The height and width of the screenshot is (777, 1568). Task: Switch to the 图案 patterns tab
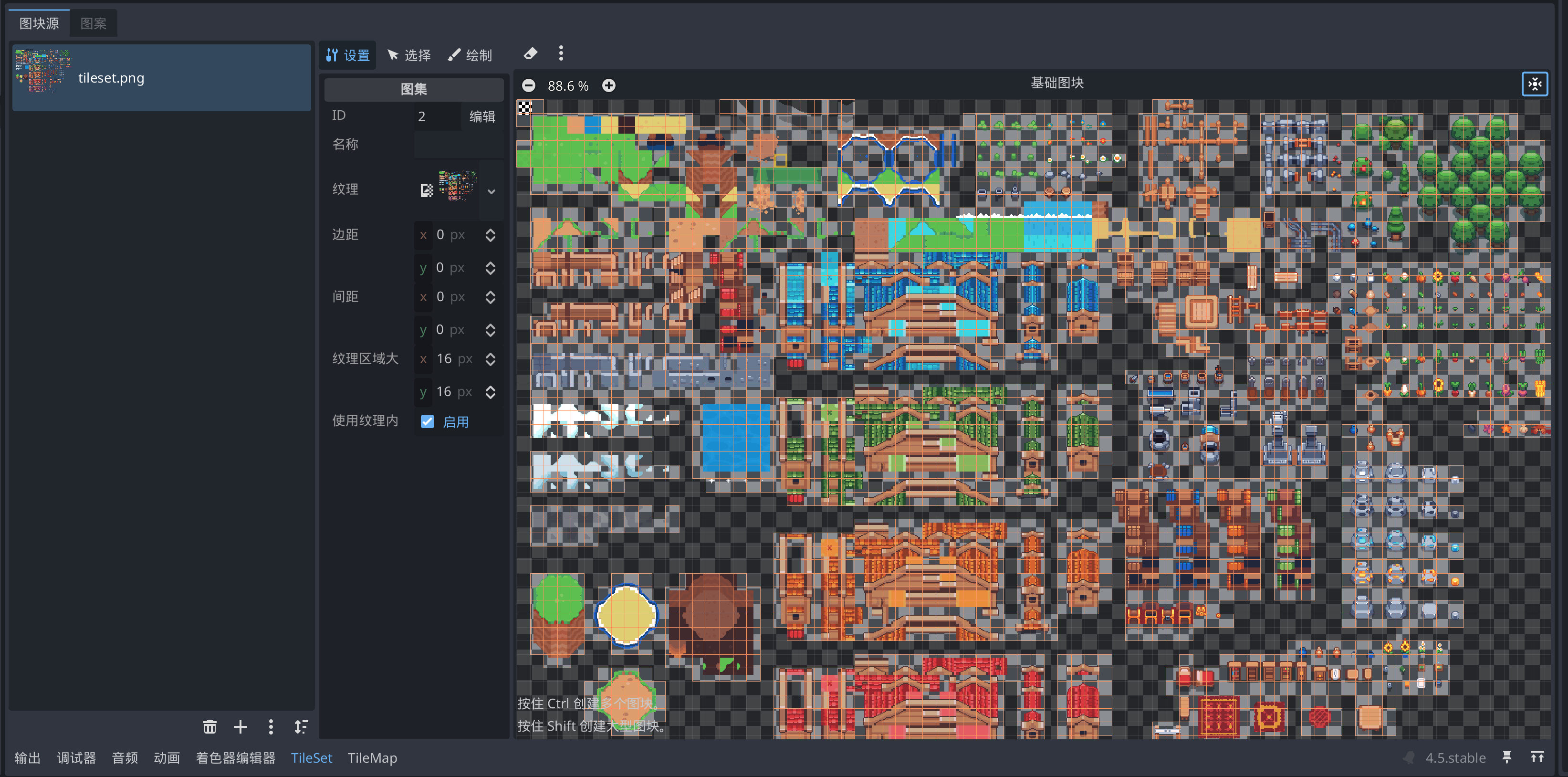(93, 23)
